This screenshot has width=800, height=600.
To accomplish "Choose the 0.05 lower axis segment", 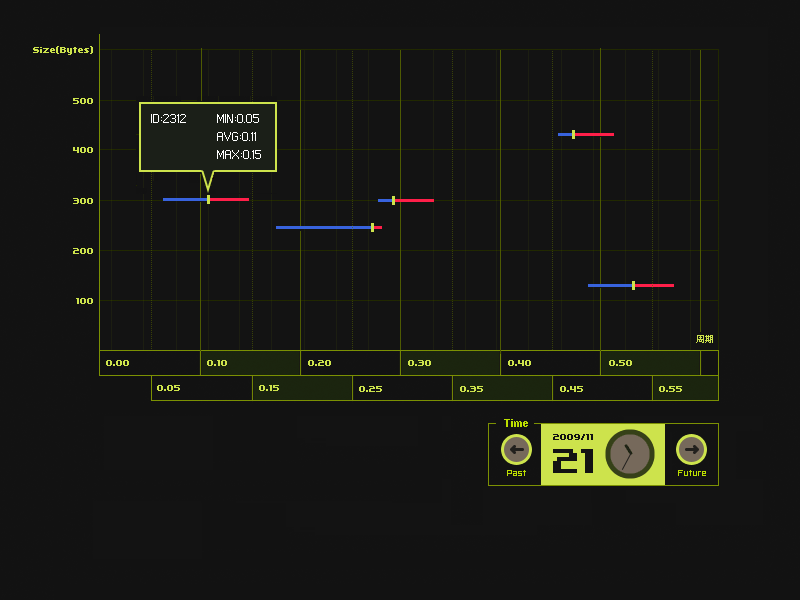I will pyautogui.click(x=201, y=388).
